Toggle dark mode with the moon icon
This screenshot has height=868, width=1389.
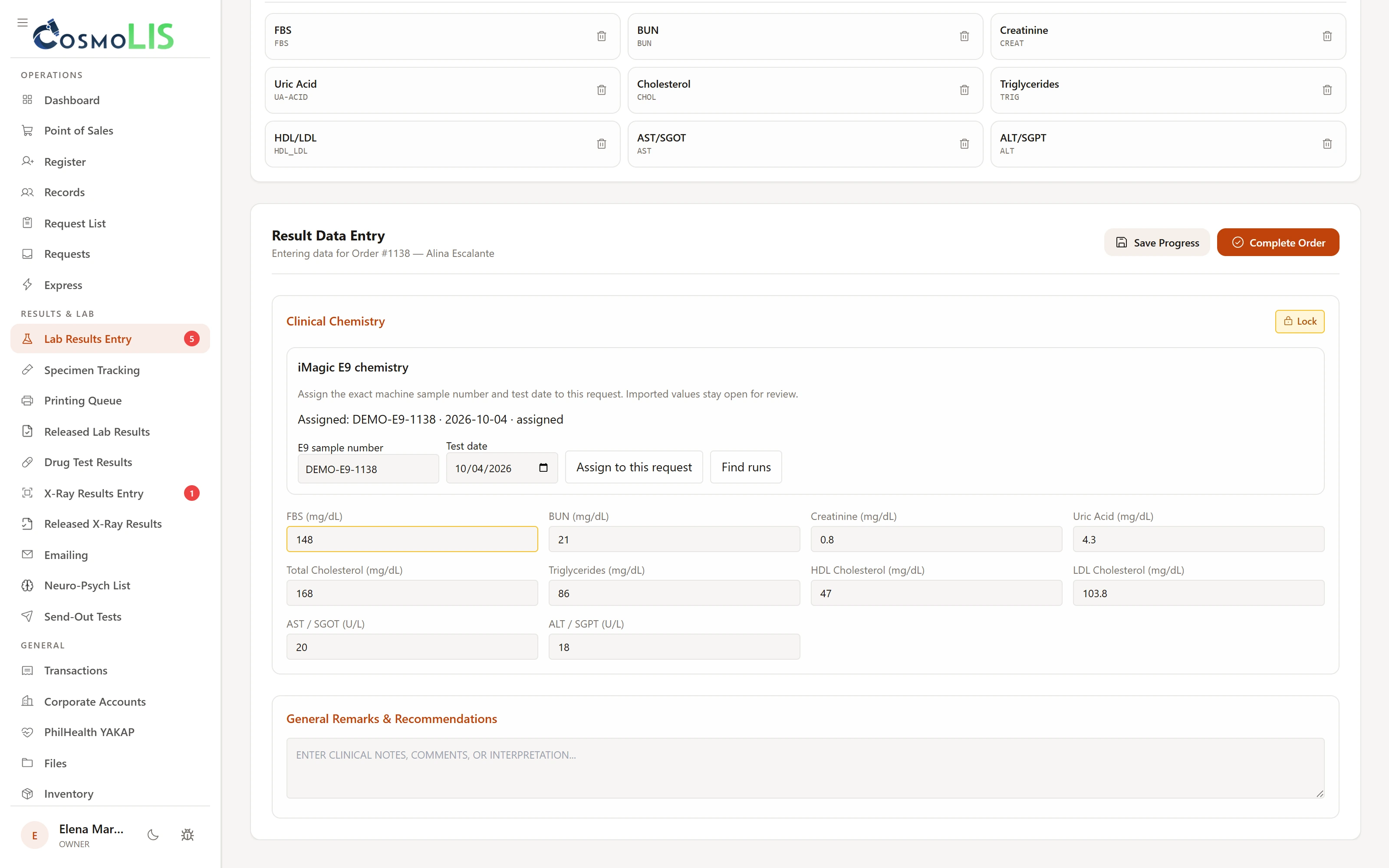coord(153,835)
